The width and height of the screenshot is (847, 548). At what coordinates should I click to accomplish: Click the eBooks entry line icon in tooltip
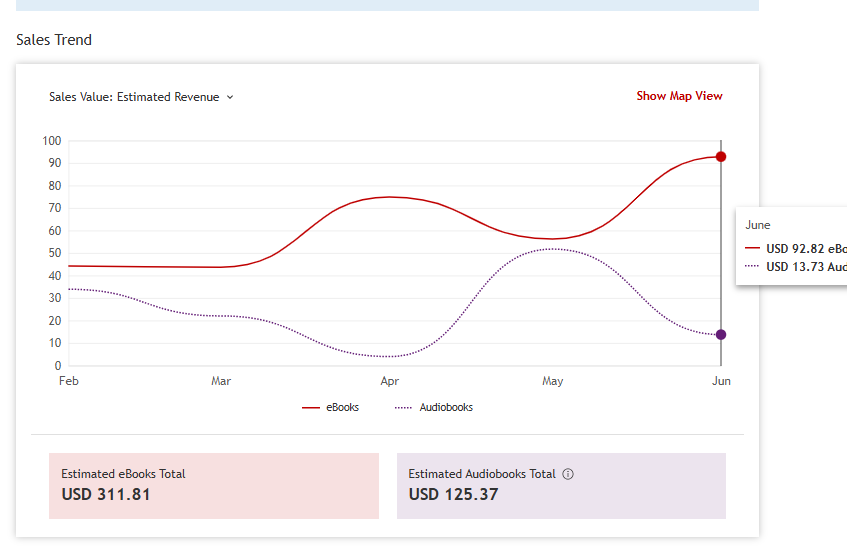click(752, 248)
